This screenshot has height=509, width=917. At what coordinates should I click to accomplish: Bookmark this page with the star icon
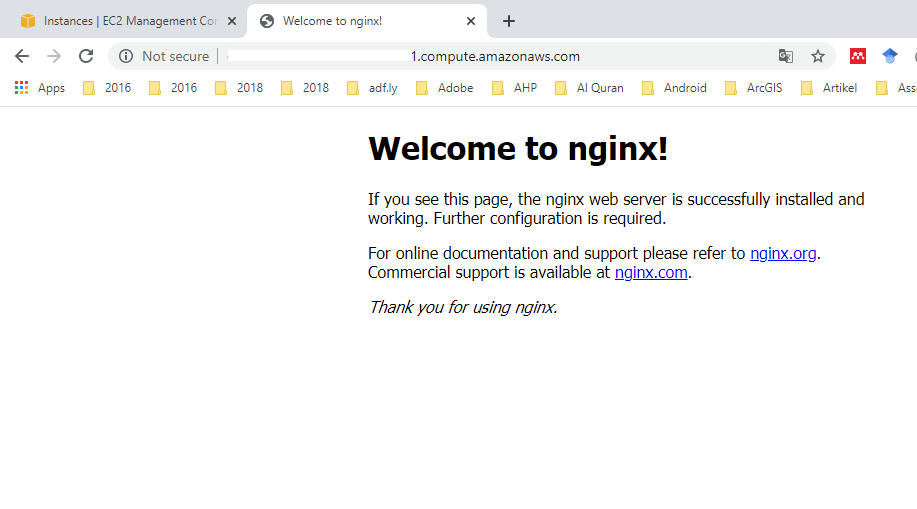pos(818,56)
